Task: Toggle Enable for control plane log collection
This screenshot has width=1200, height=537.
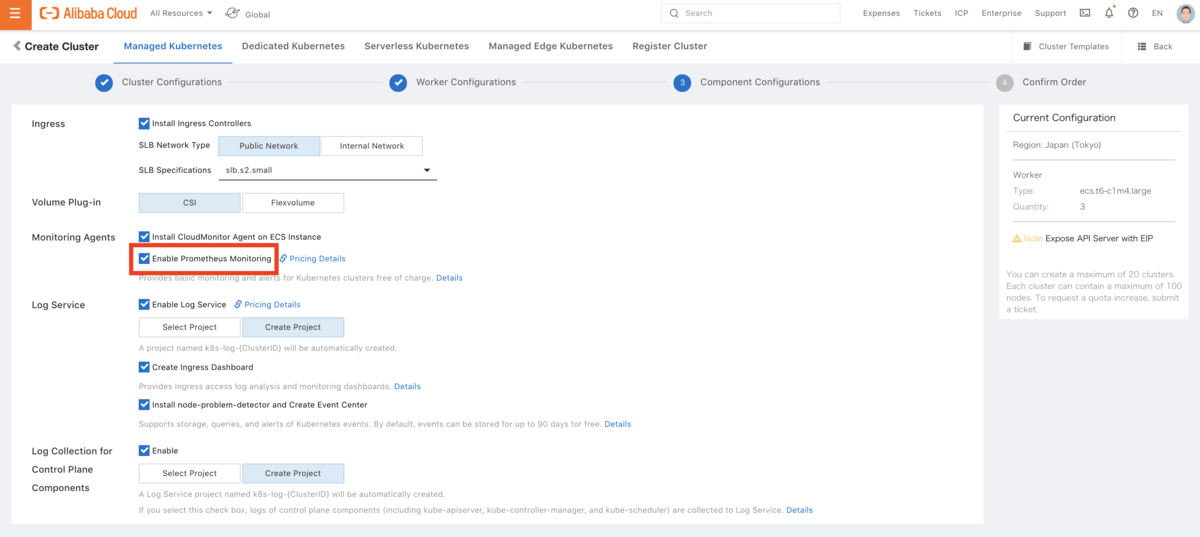Action: pos(144,451)
